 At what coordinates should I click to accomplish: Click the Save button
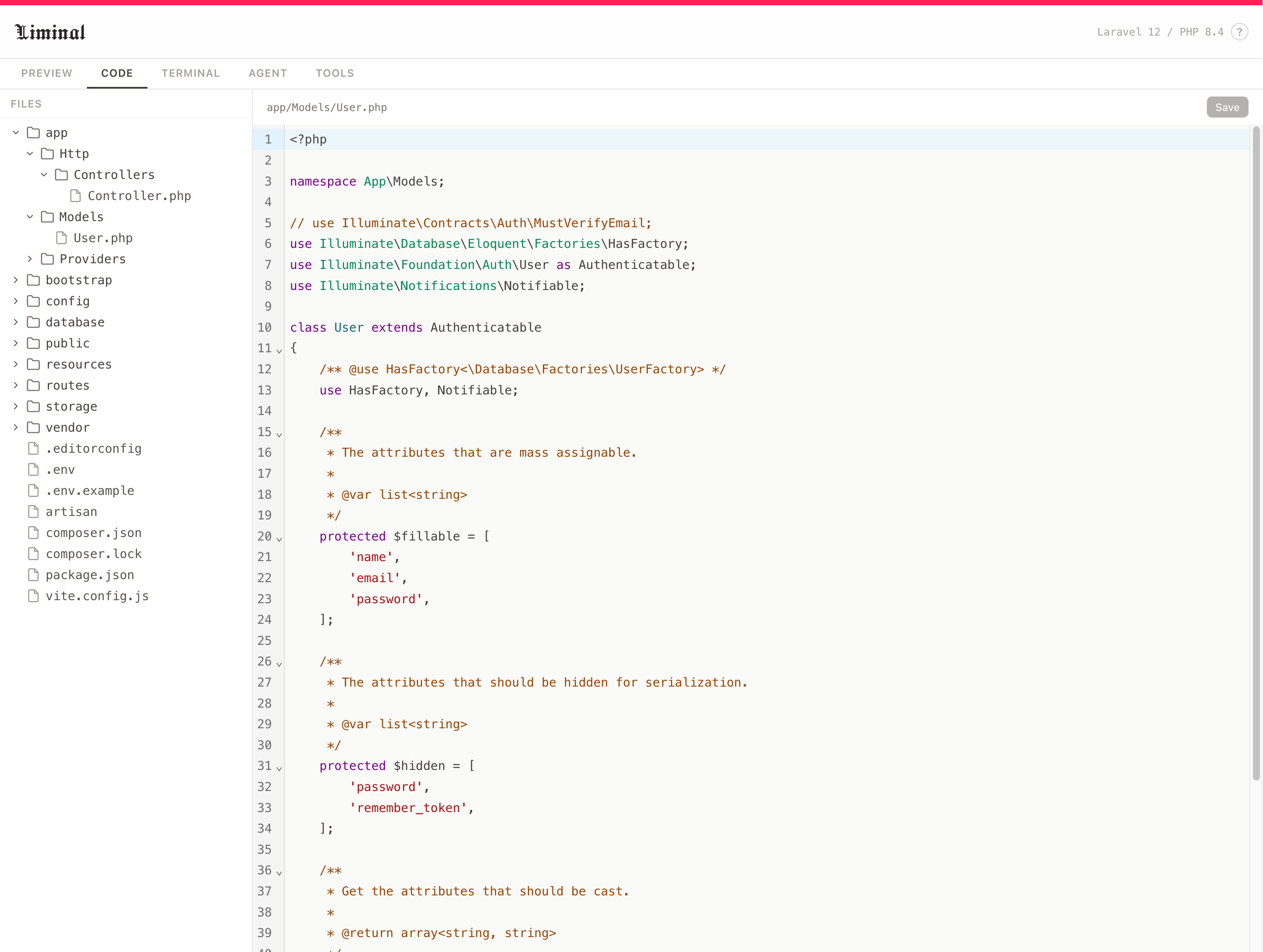(1227, 107)
